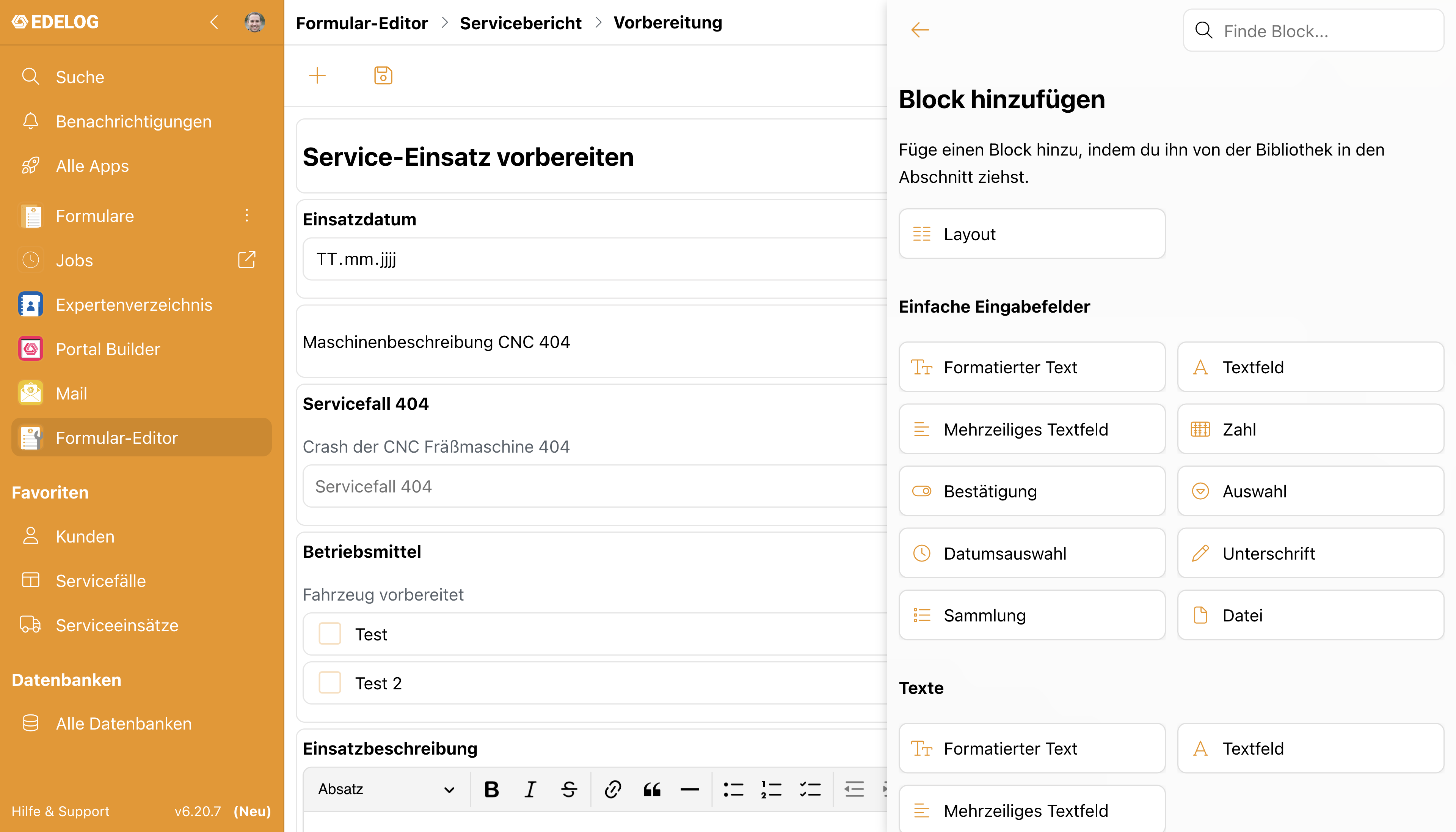Select the Sammlung block
This screenshot has width=1456, height=832.
coord(1032,615)
